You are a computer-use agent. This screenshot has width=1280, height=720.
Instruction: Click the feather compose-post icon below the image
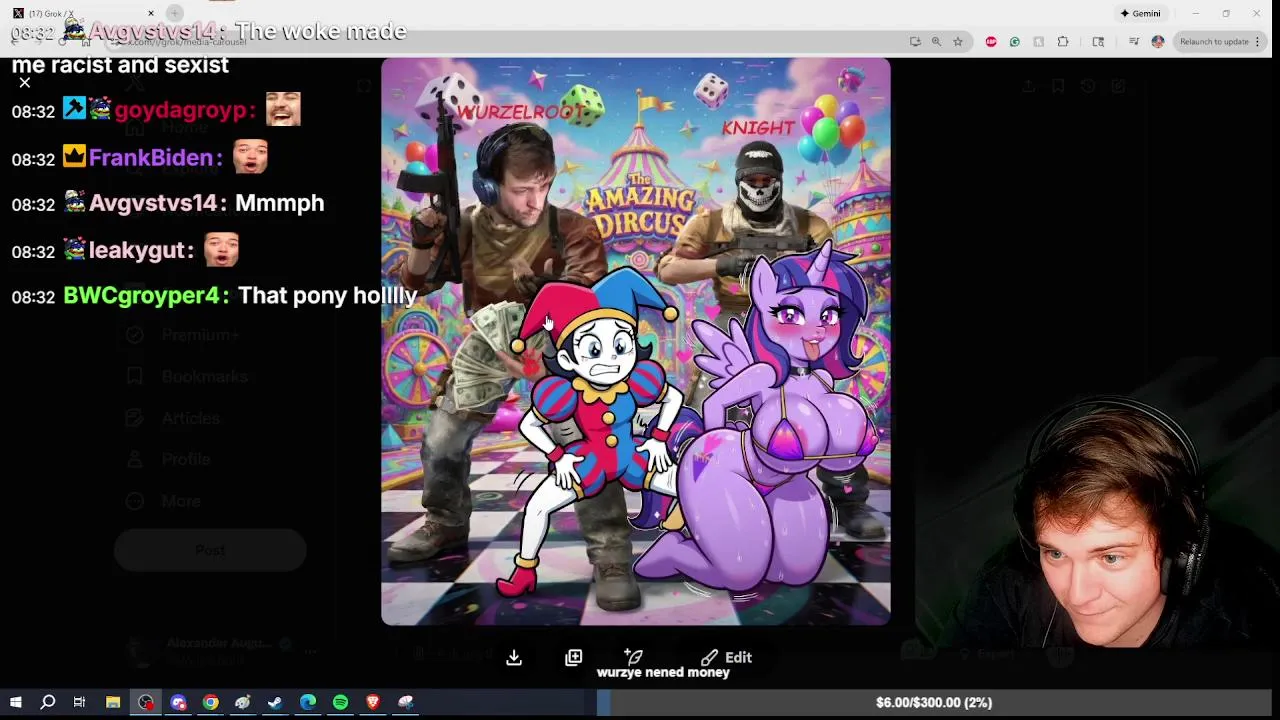(633, 657)
